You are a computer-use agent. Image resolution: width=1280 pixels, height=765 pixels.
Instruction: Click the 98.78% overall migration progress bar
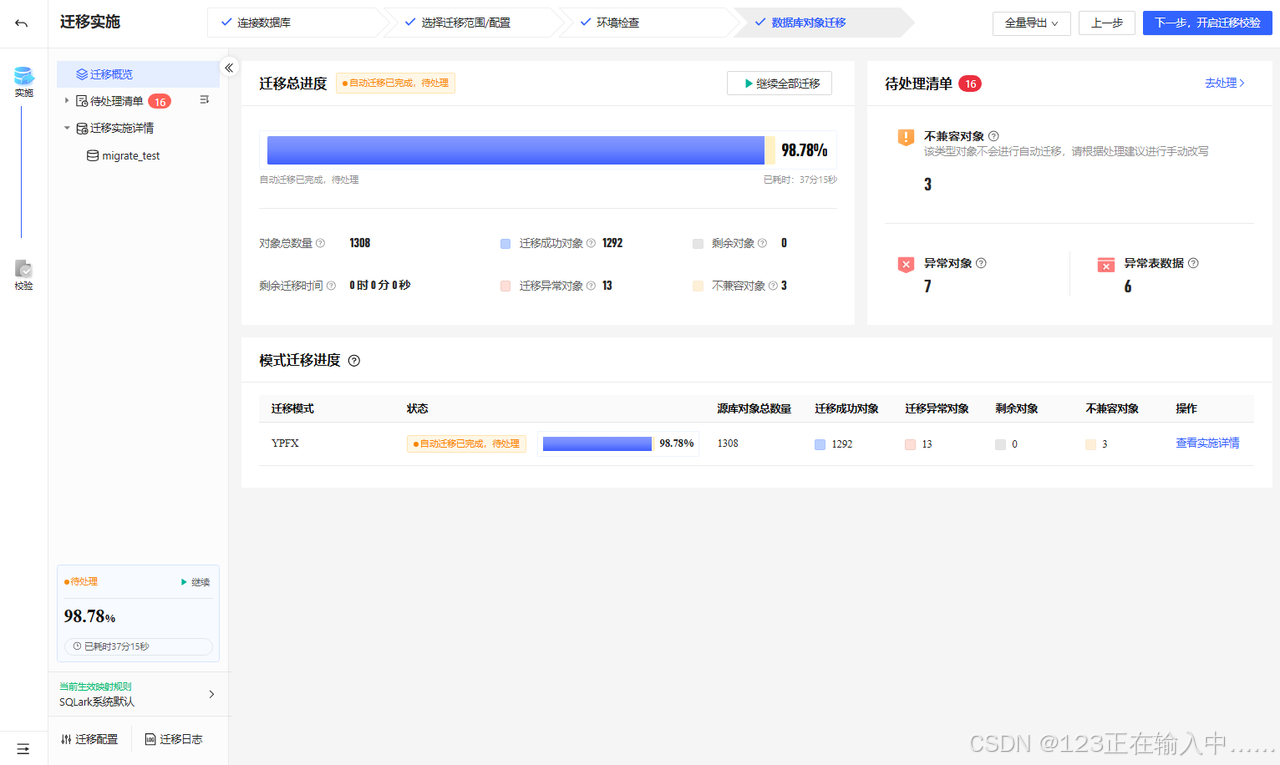pos(516,150)
